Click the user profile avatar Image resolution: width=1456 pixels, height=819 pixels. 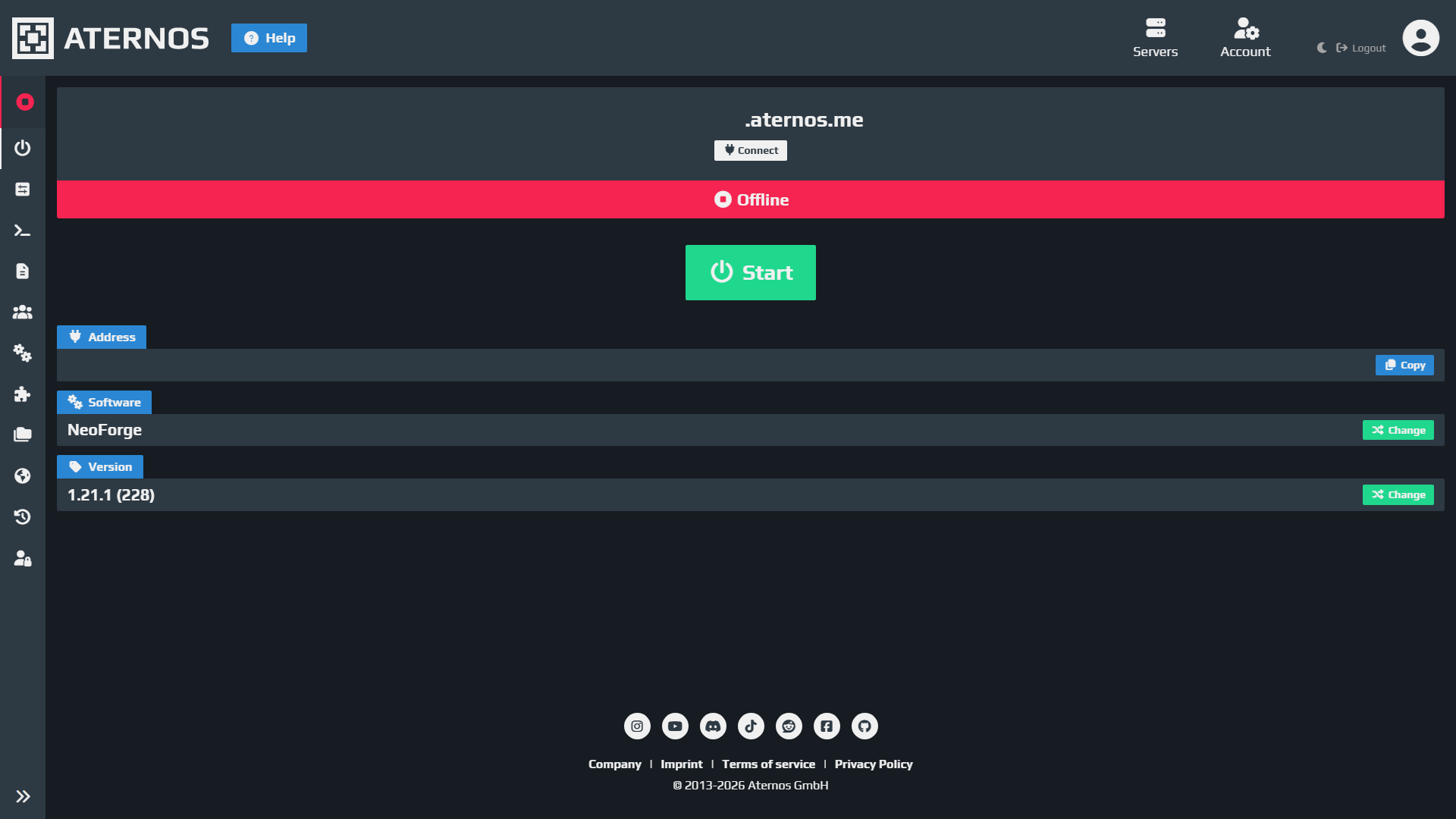(x=1420, y=38)
